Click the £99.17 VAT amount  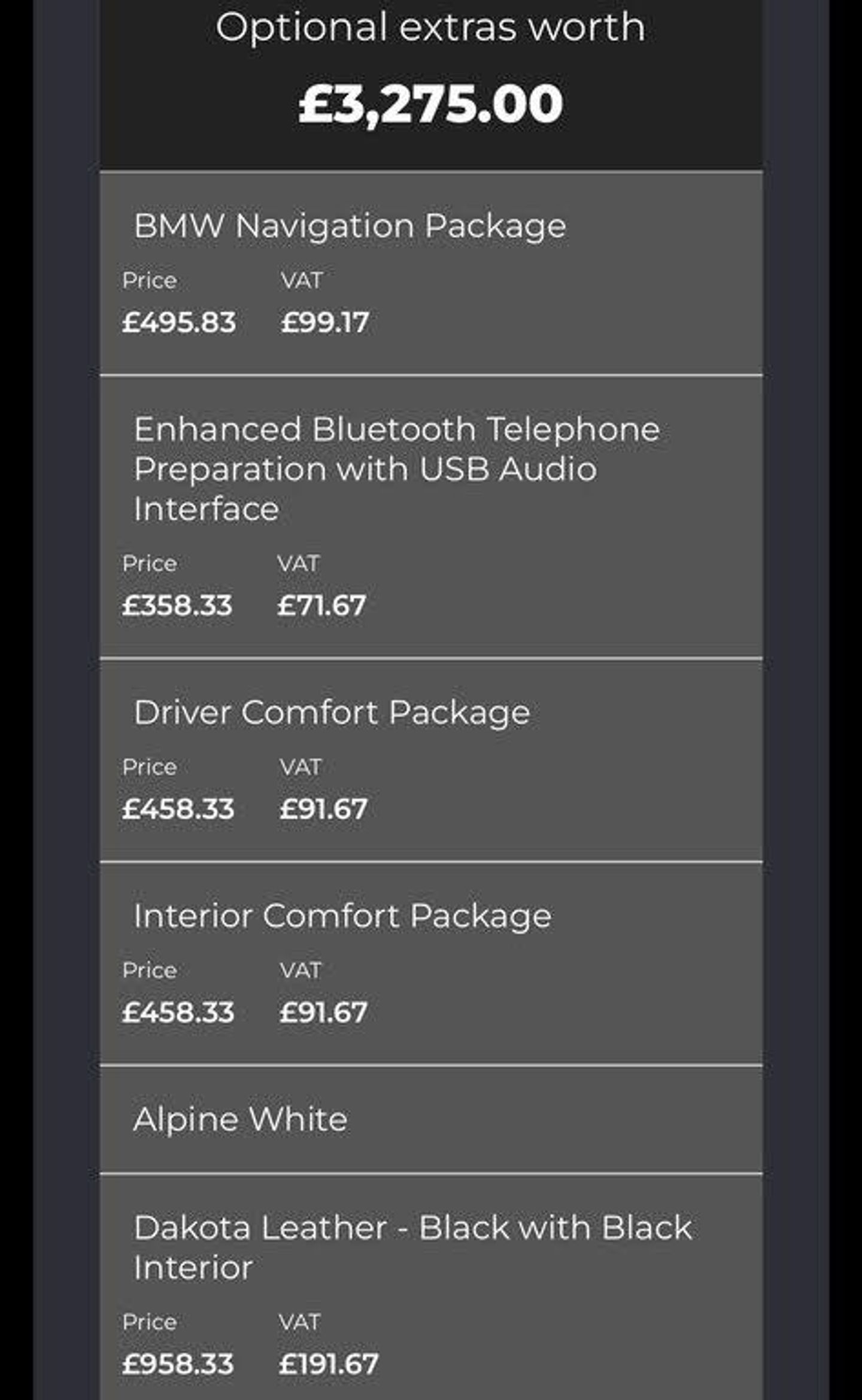coord(325,322)
